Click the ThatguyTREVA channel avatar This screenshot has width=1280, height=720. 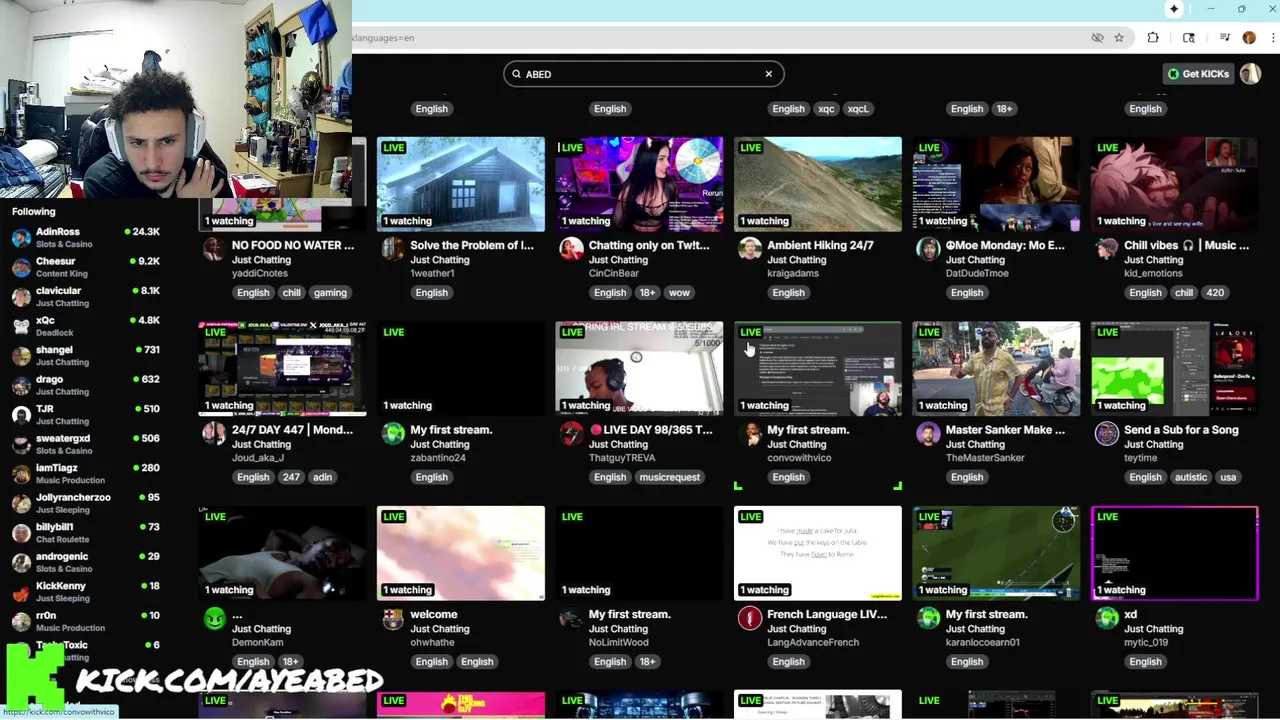(x=571, y=433)
